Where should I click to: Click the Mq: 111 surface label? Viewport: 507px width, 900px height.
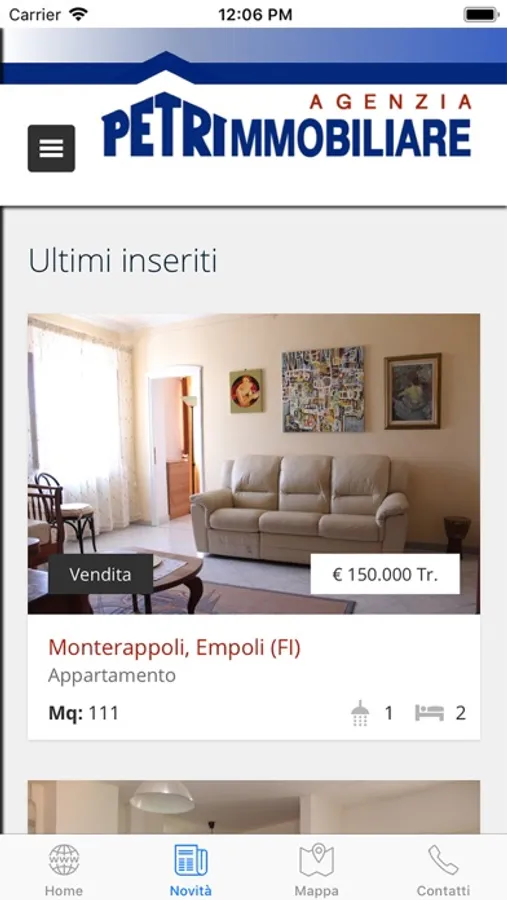pos(84,713)
